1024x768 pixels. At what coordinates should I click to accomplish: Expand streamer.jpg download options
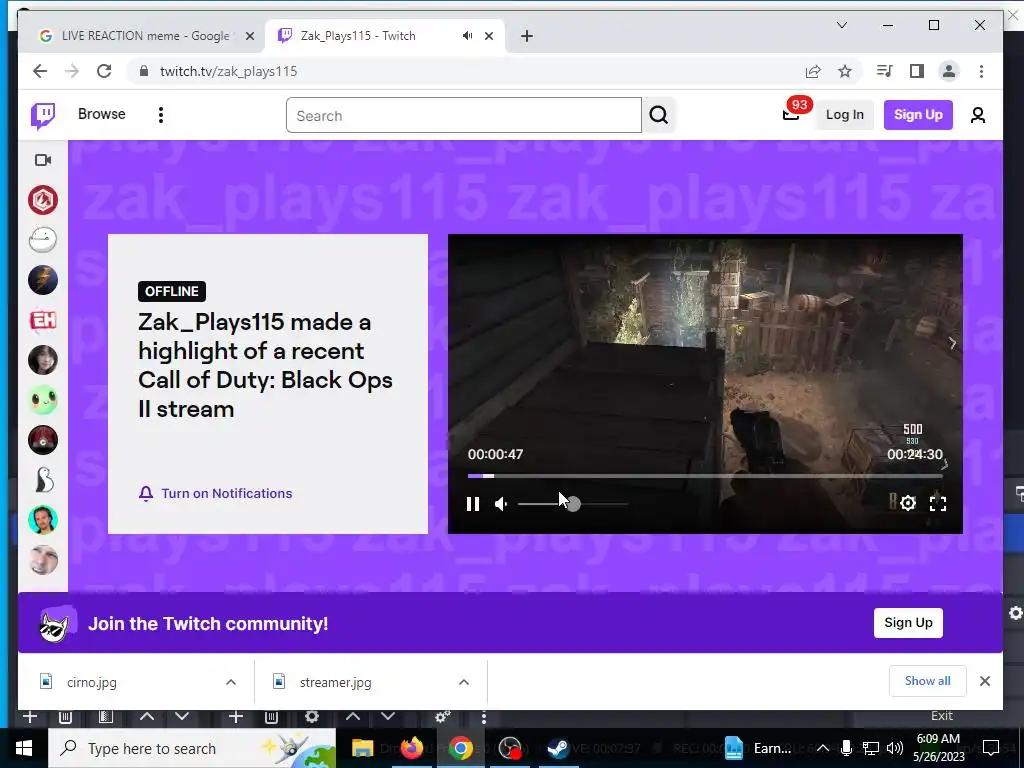point(464,682)
